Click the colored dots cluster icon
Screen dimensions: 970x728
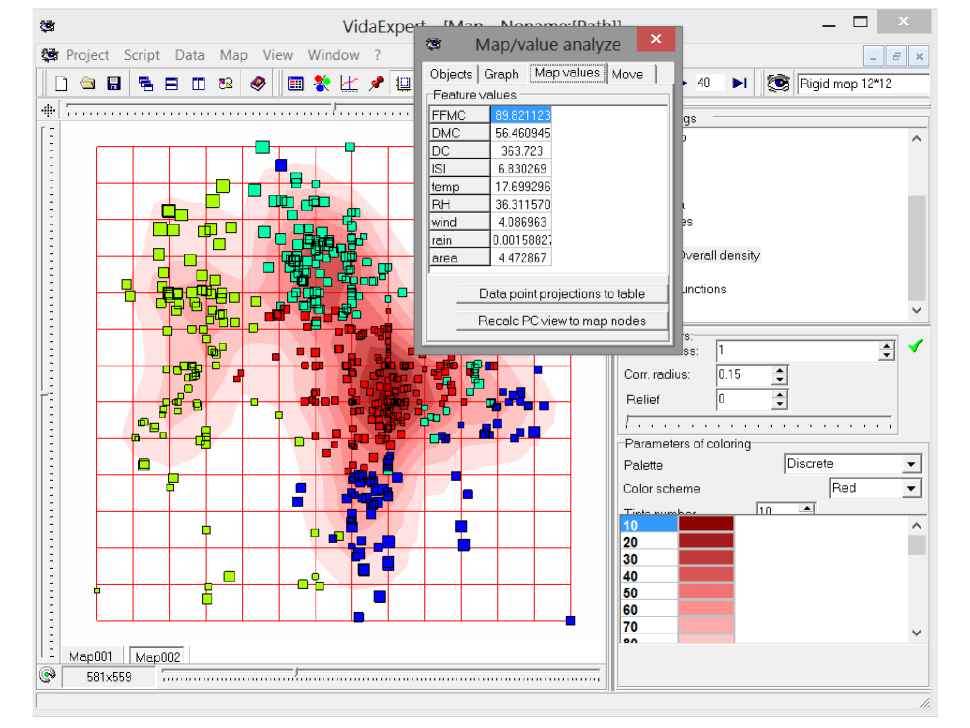click(322, 84)
